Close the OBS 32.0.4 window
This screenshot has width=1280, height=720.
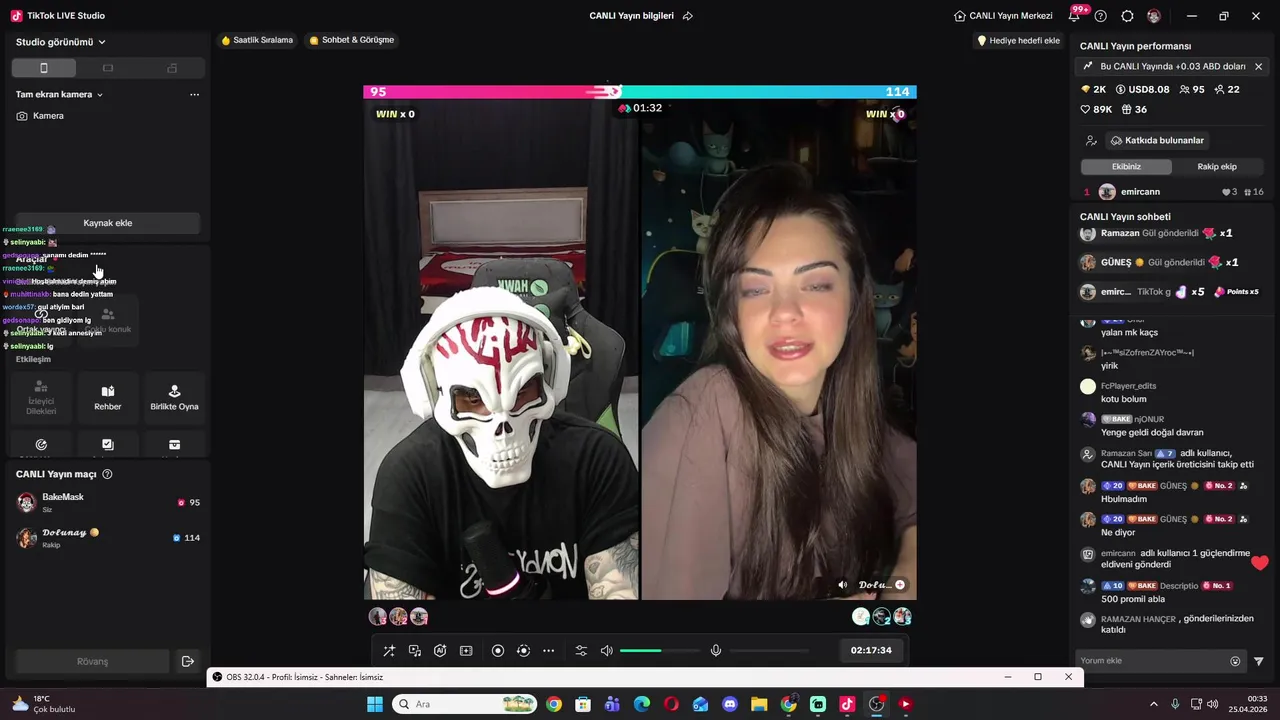pos(1068,677)
